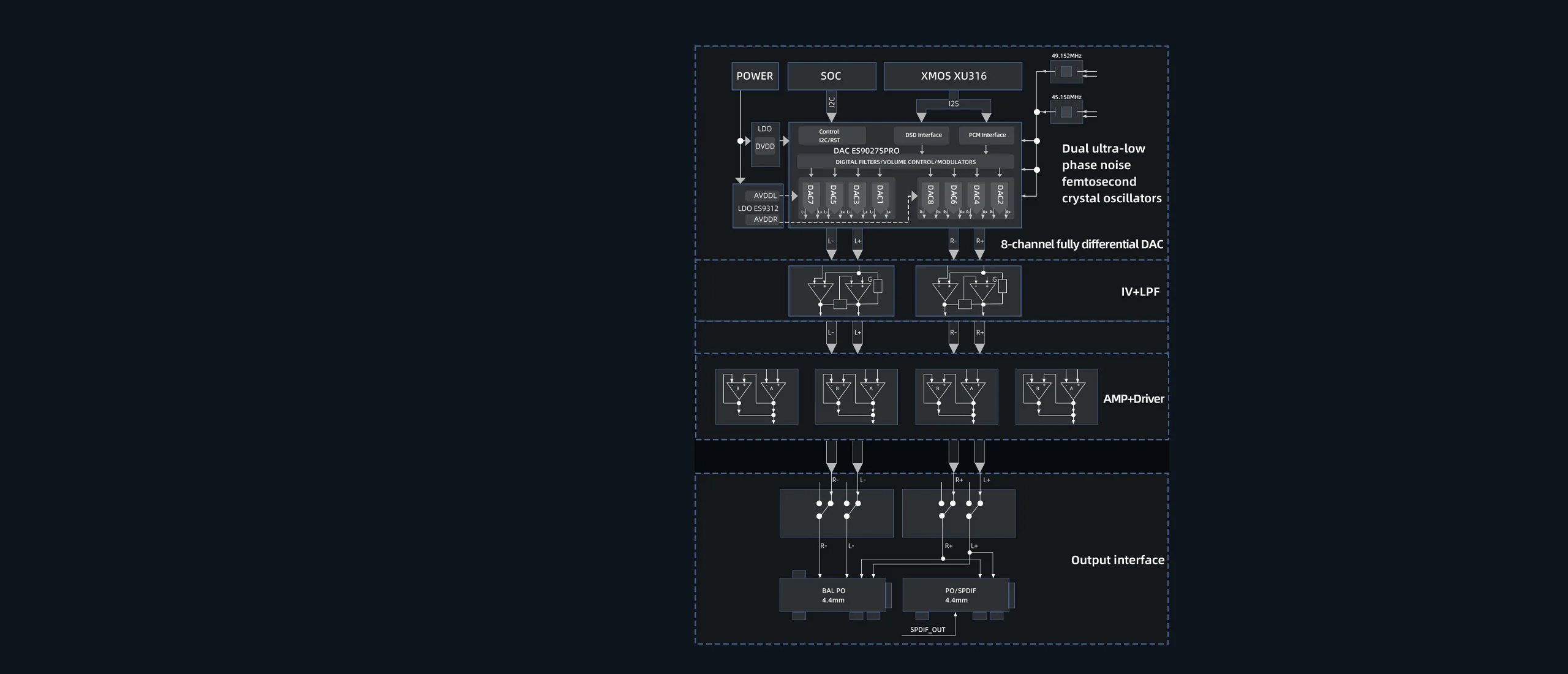The width and height of the screenshot is (1568, 674).
Task: Select the right IV+LPF op-amp circuit block
Action: tap(968, 291)
